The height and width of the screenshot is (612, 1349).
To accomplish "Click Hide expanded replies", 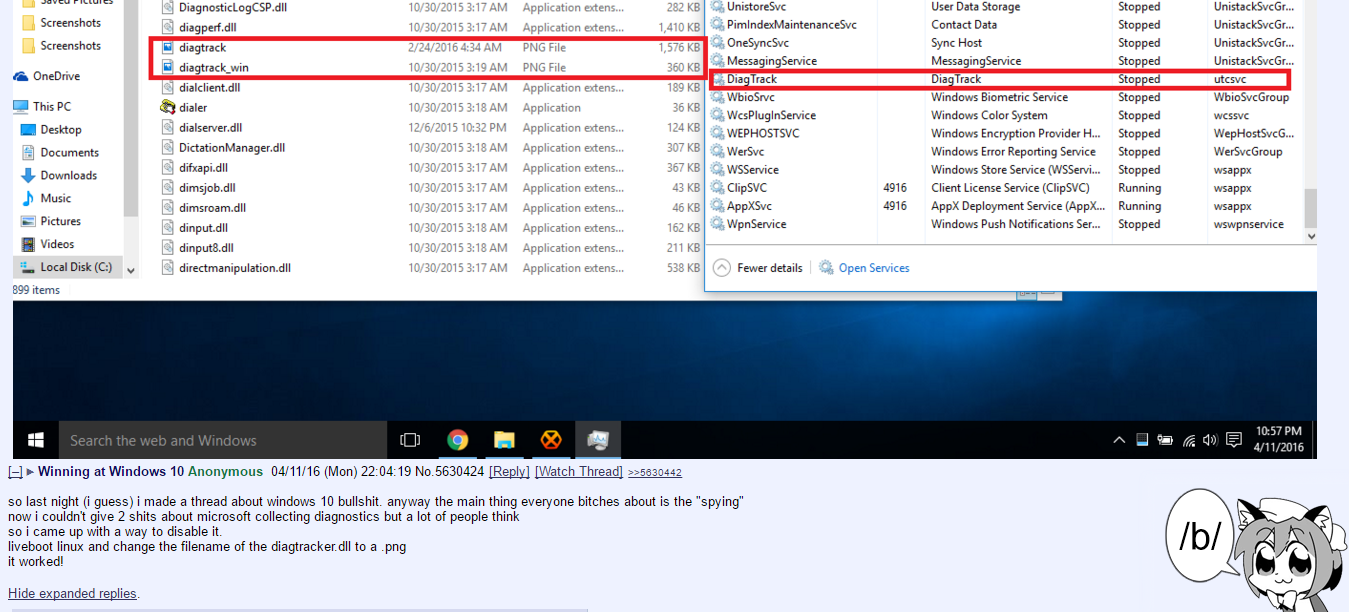I will (x=73, y=594).
